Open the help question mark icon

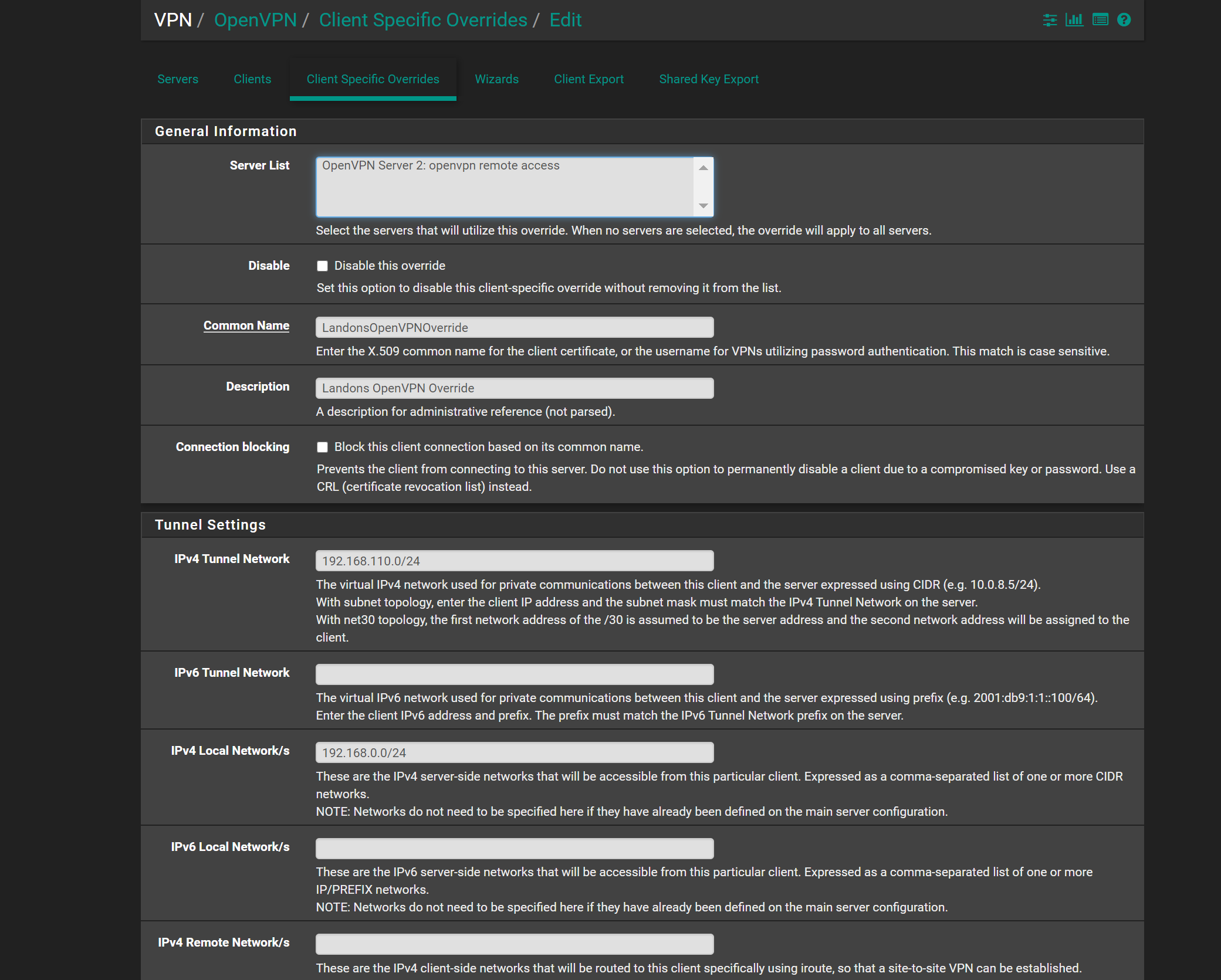click(1124, 20)
